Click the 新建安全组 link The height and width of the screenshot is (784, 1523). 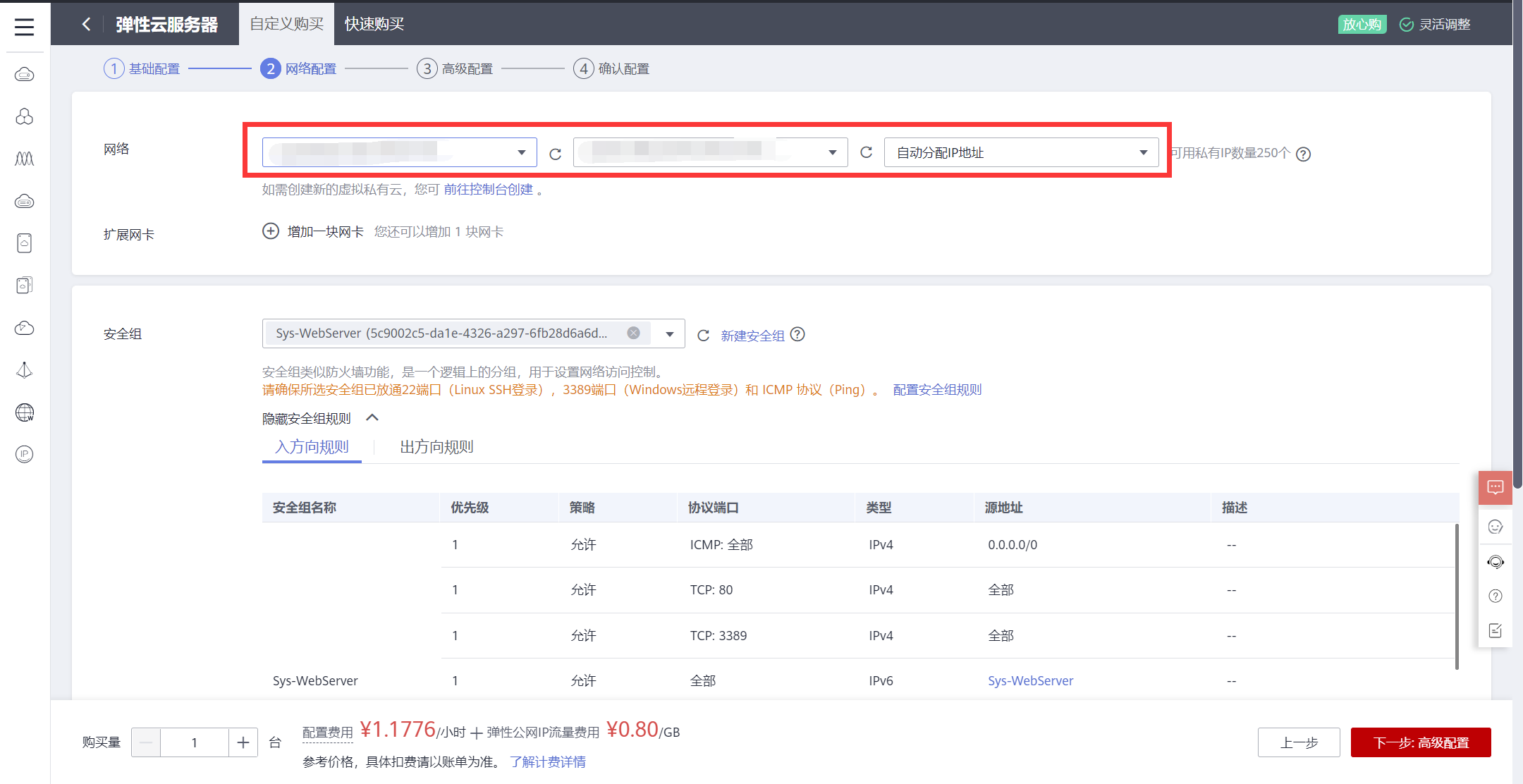752,336
